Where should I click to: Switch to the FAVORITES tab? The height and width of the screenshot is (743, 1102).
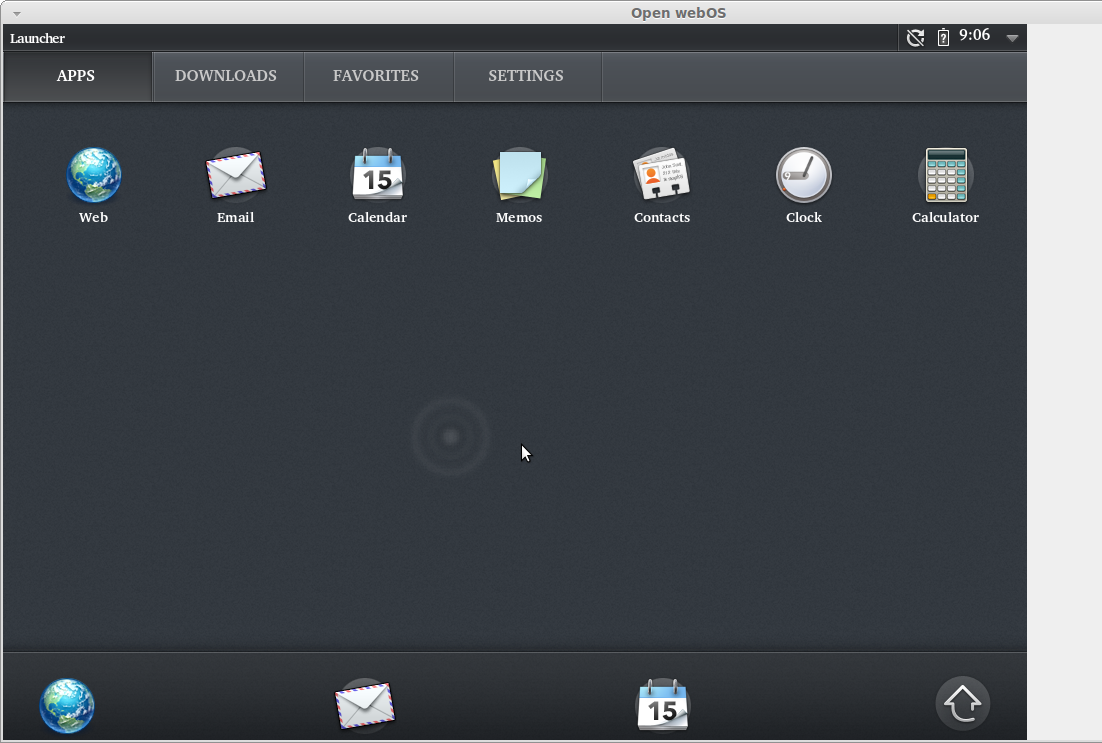[x=379, y=76]
